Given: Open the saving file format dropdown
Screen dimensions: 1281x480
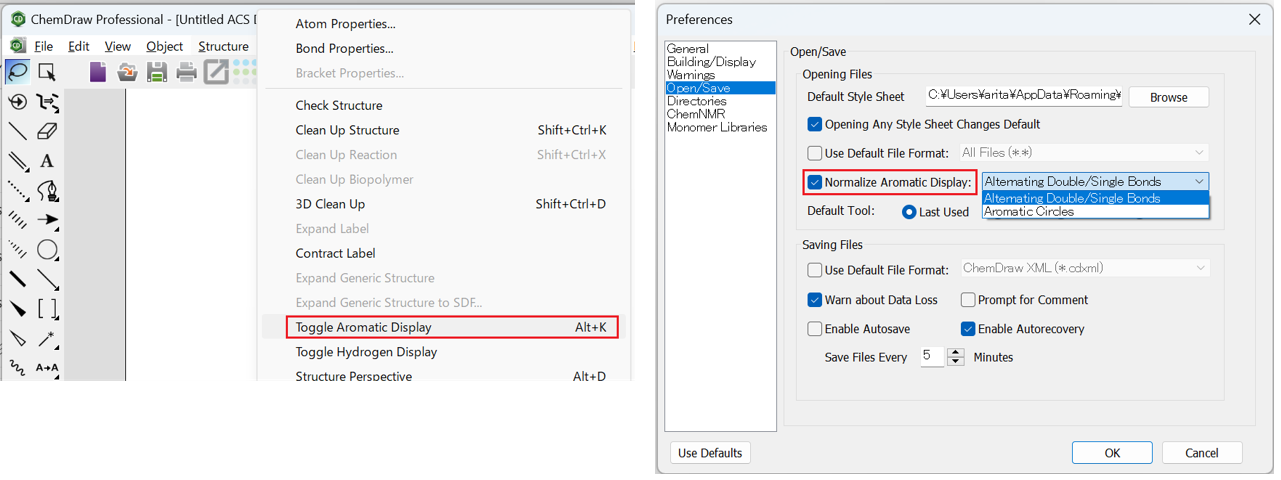Looking at the screenshot, I should 1198,268.
